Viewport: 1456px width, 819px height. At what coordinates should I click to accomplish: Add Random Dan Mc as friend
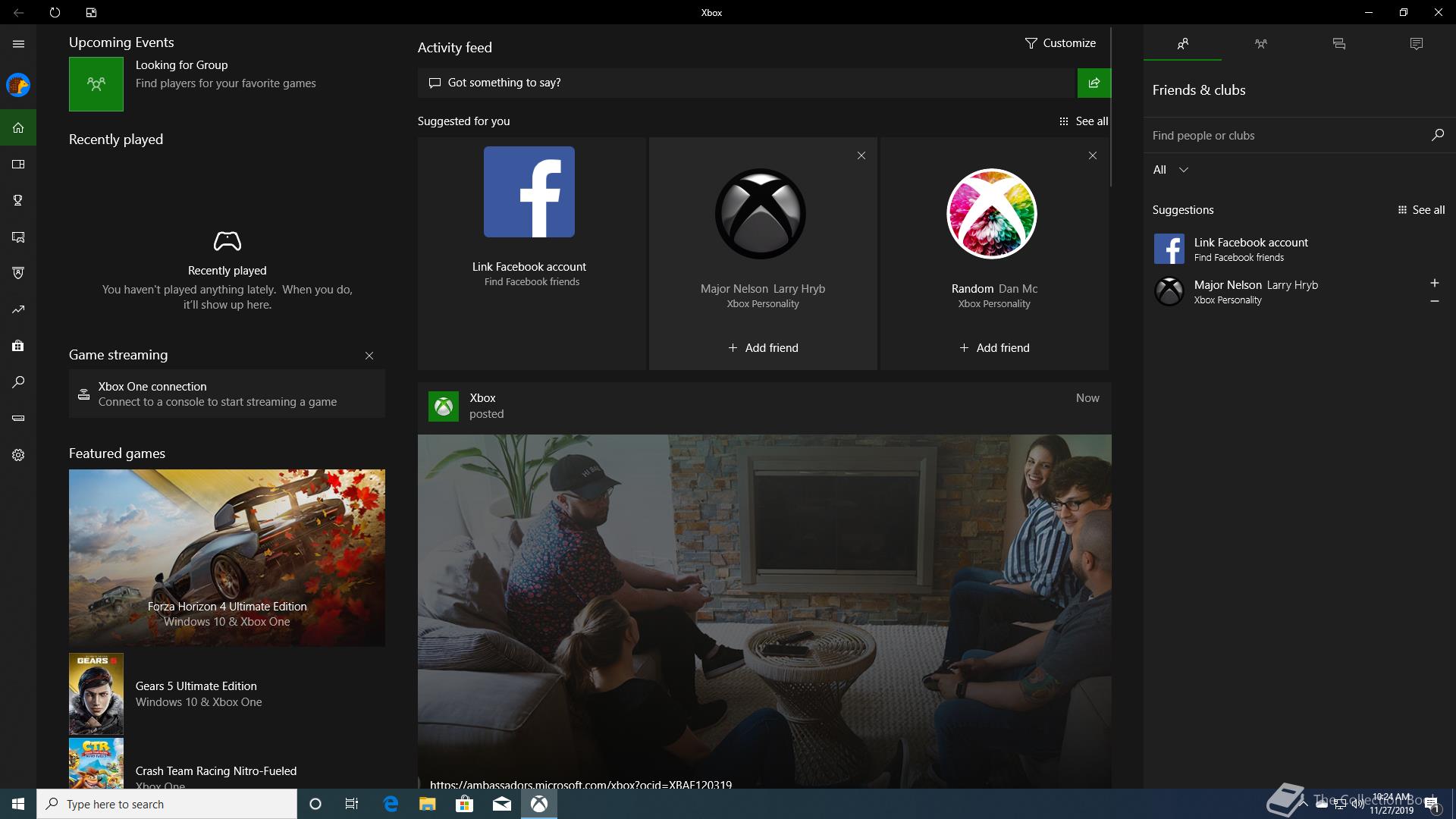coord(994,348)
